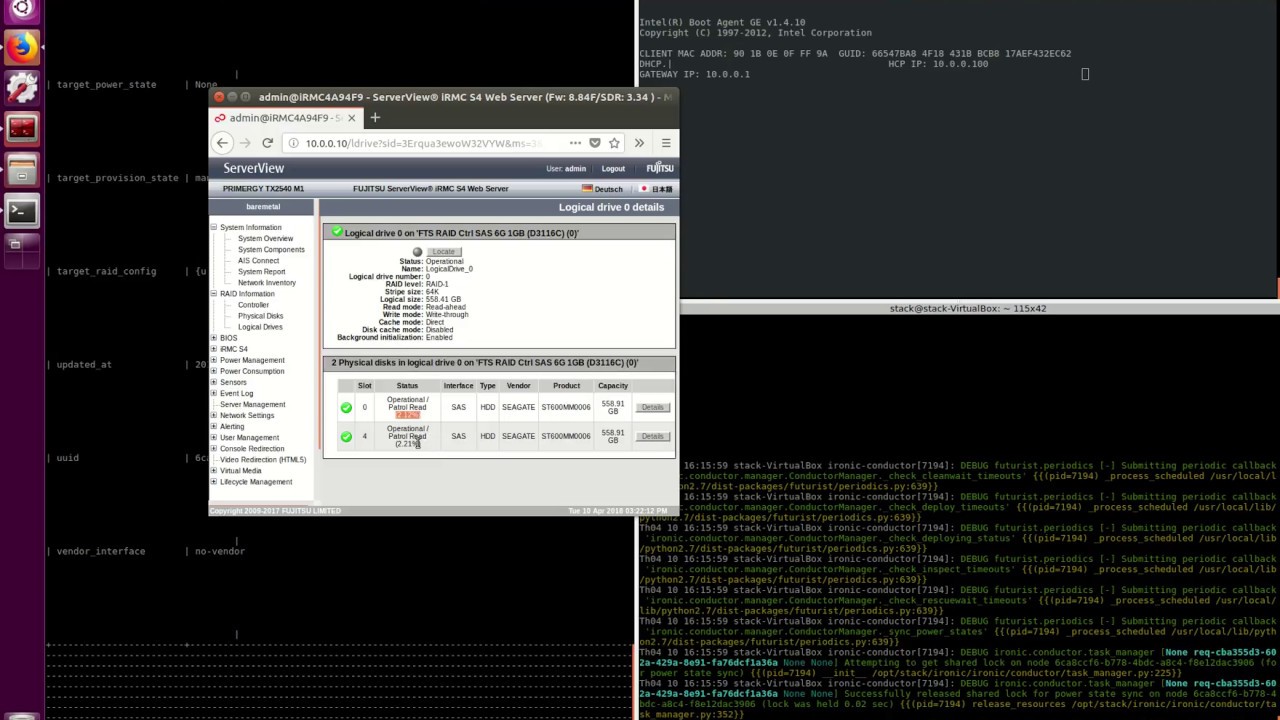The width and height of the screenshot is (1280, 720).
Task: Open Alerting in the sidebar
Action: (231, 426)
